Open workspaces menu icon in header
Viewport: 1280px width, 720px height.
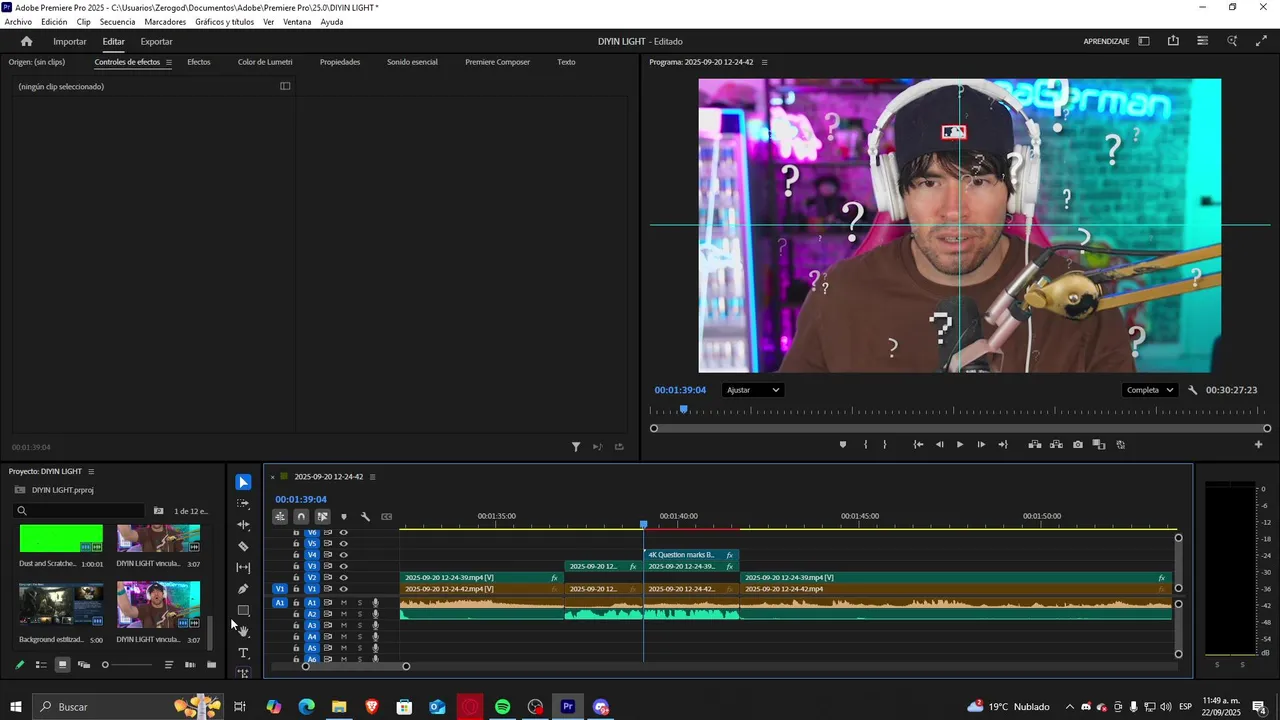click(x=1144, y=41)
